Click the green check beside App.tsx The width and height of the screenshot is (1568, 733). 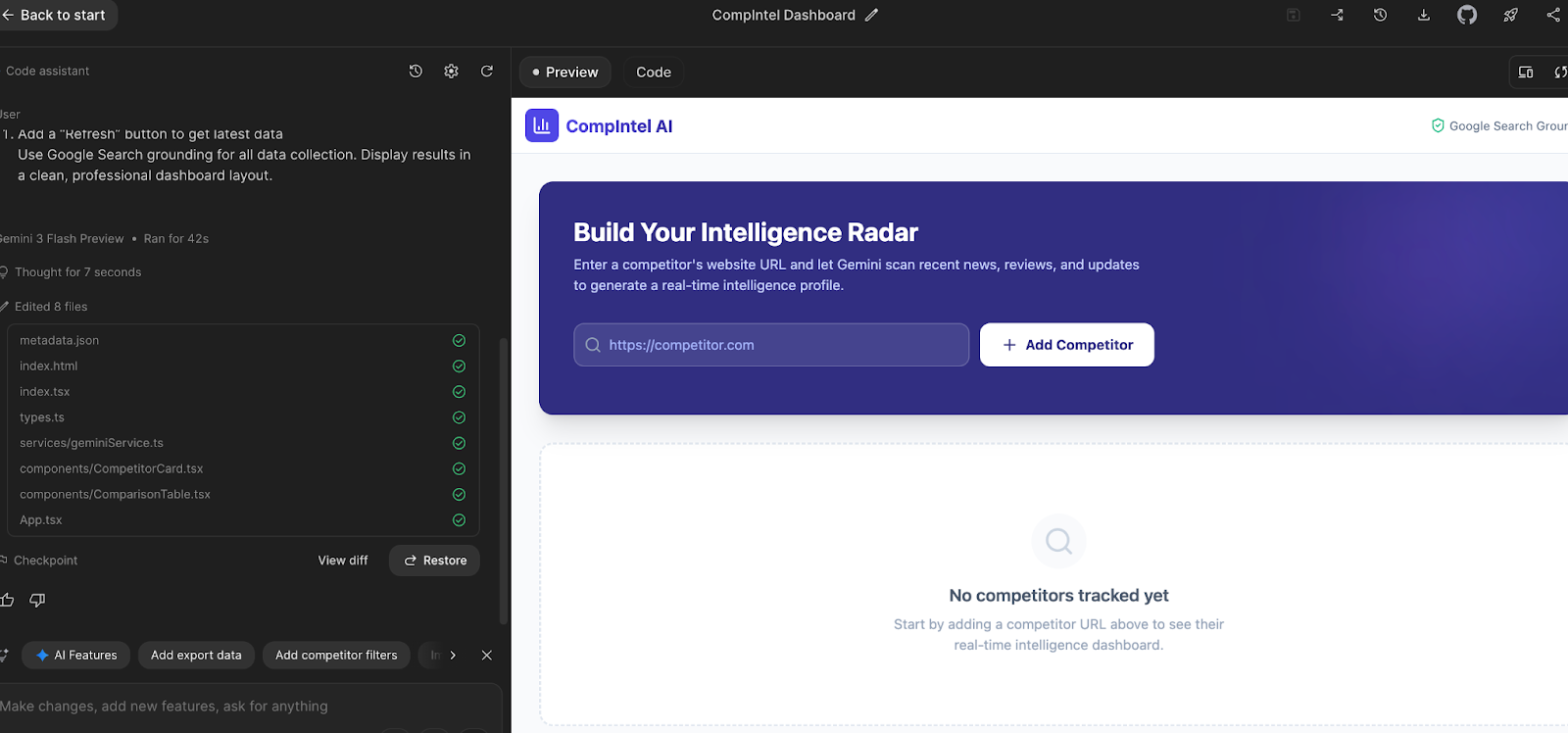click(x=459, y=520)
